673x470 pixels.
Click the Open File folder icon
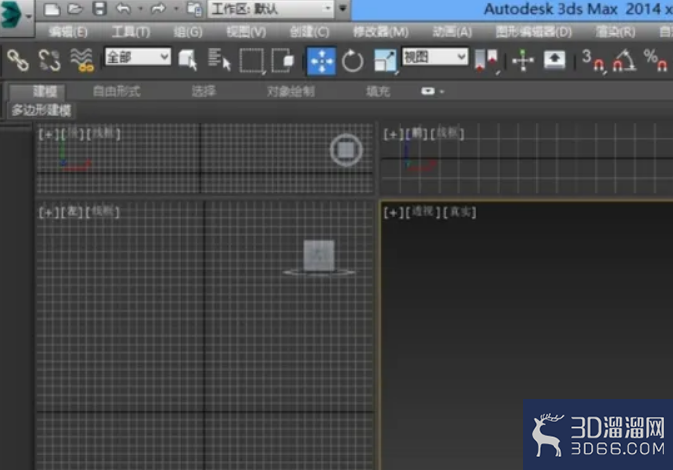[75, 9]
